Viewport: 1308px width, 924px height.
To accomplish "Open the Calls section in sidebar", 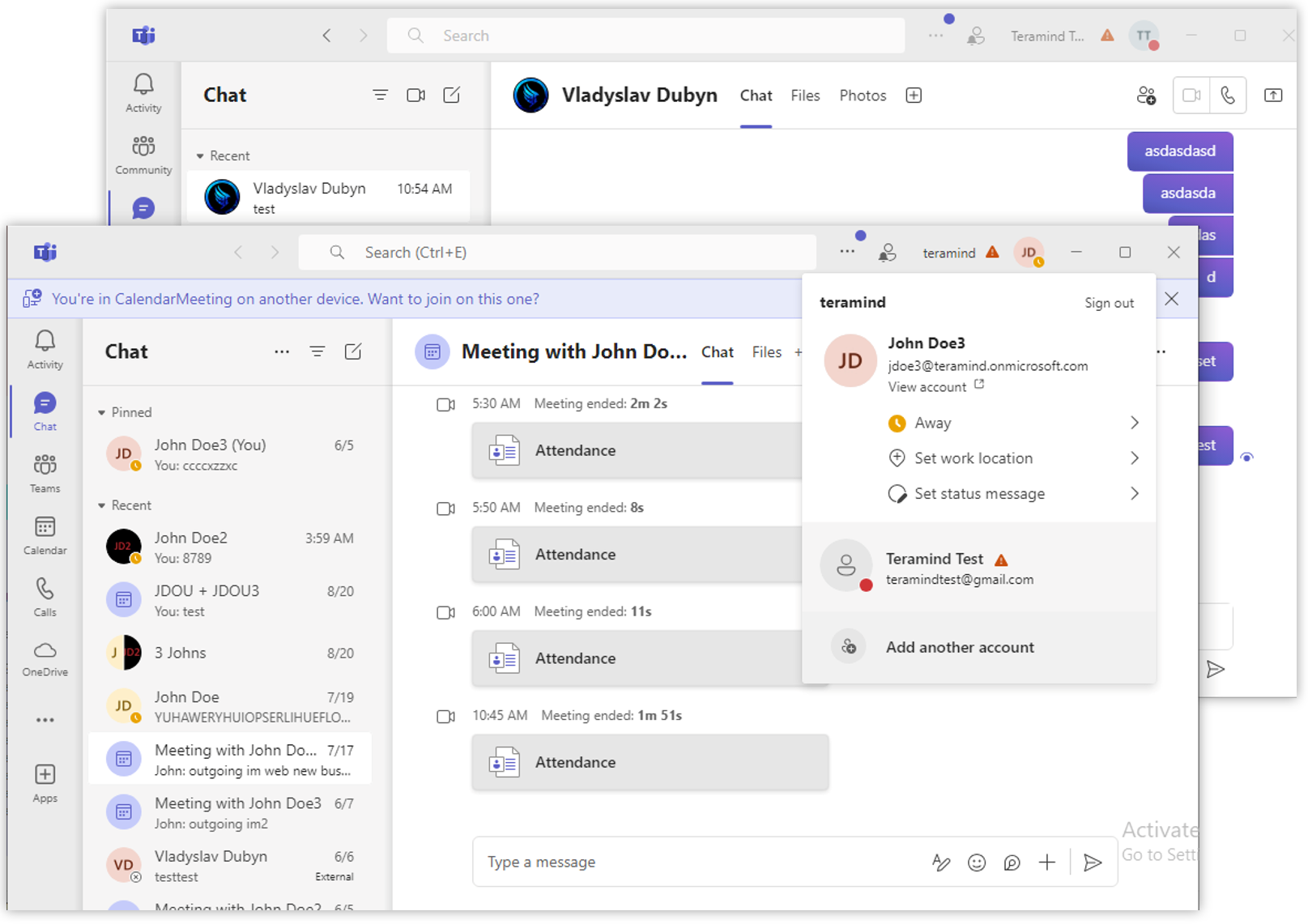I will click(x=45, y=597).
